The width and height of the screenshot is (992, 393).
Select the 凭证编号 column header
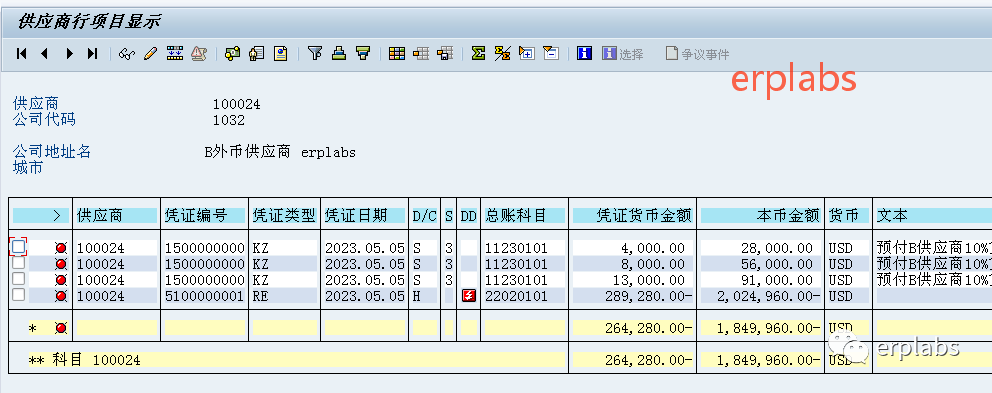pyautogui.click(x=205, y=216)
